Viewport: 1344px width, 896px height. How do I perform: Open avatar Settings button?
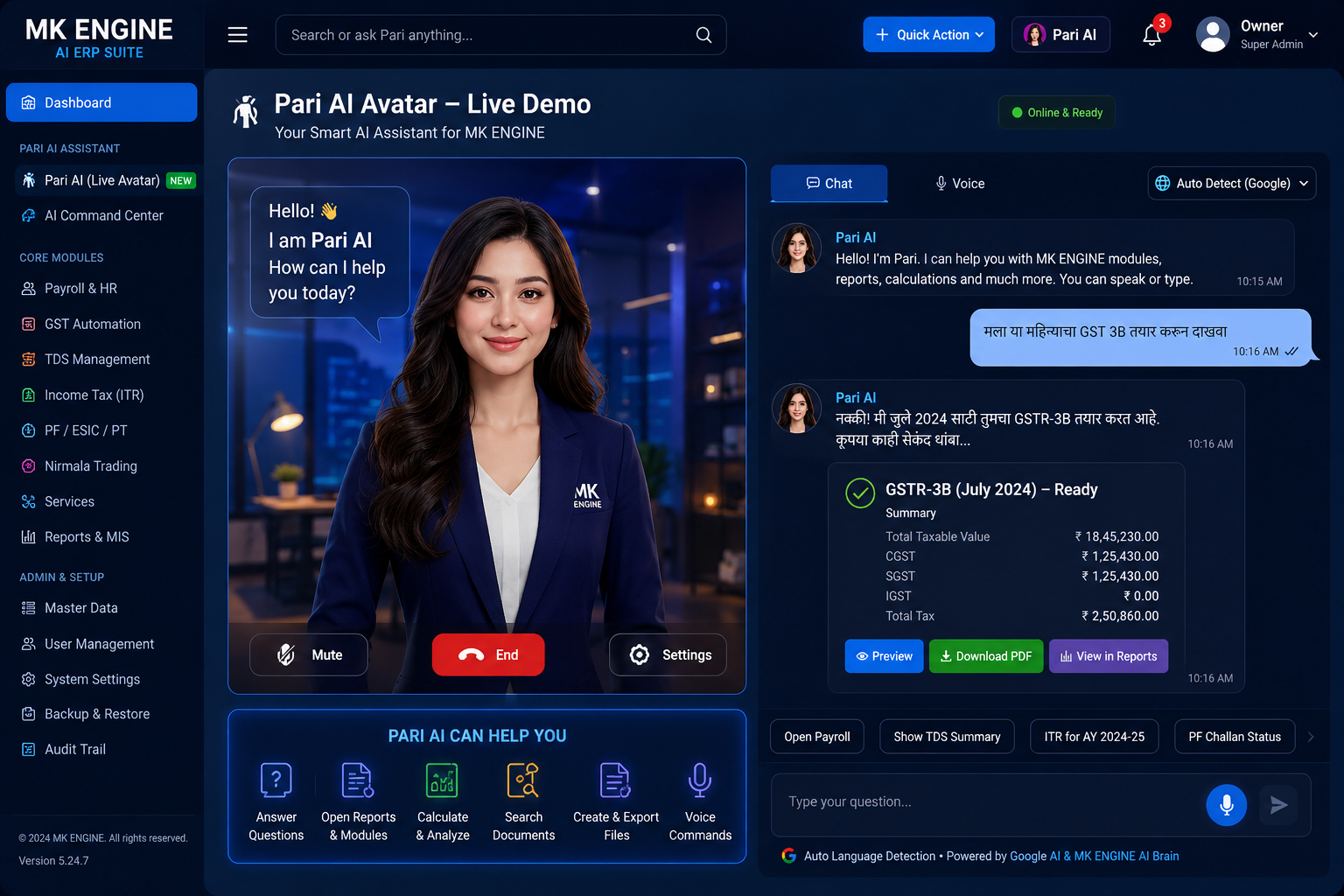[668, 654]
